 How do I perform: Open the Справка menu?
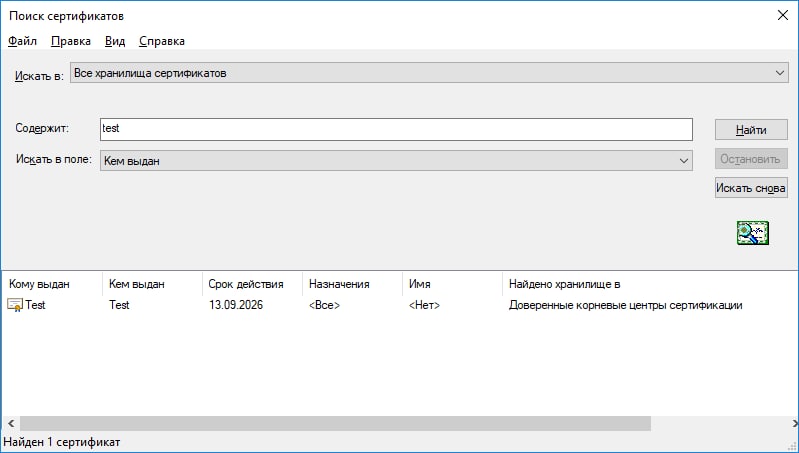pyautogui.click(x=162, y=41)
